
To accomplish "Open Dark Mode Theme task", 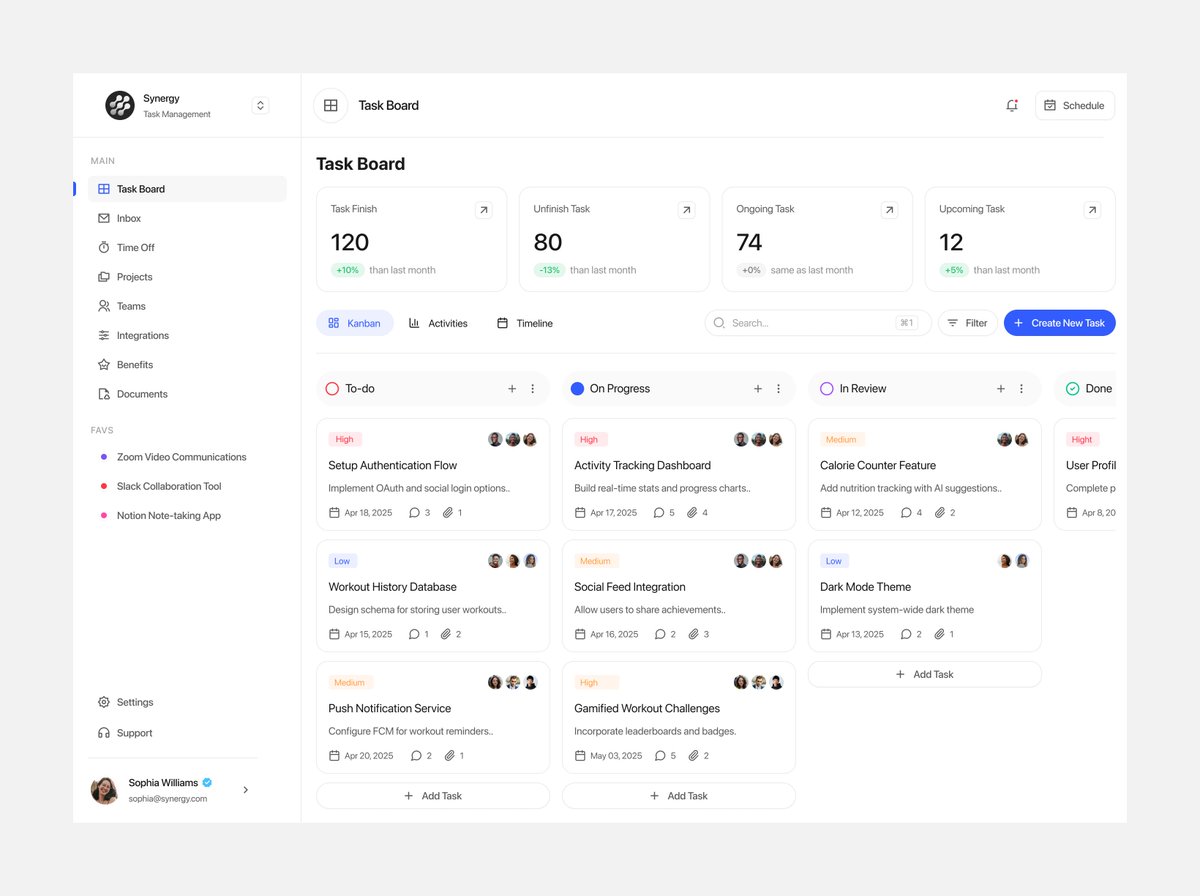I will (925, 596).
